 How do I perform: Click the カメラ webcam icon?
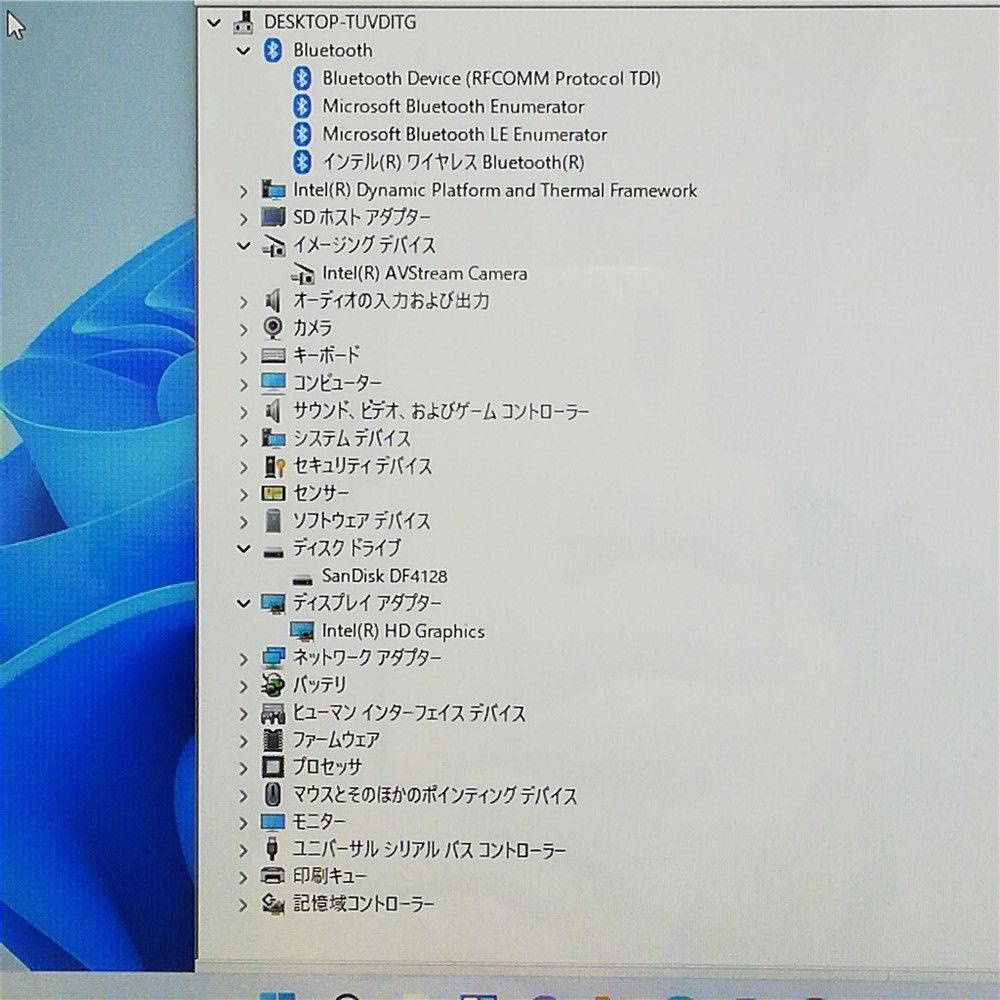[x=273, y=328]
